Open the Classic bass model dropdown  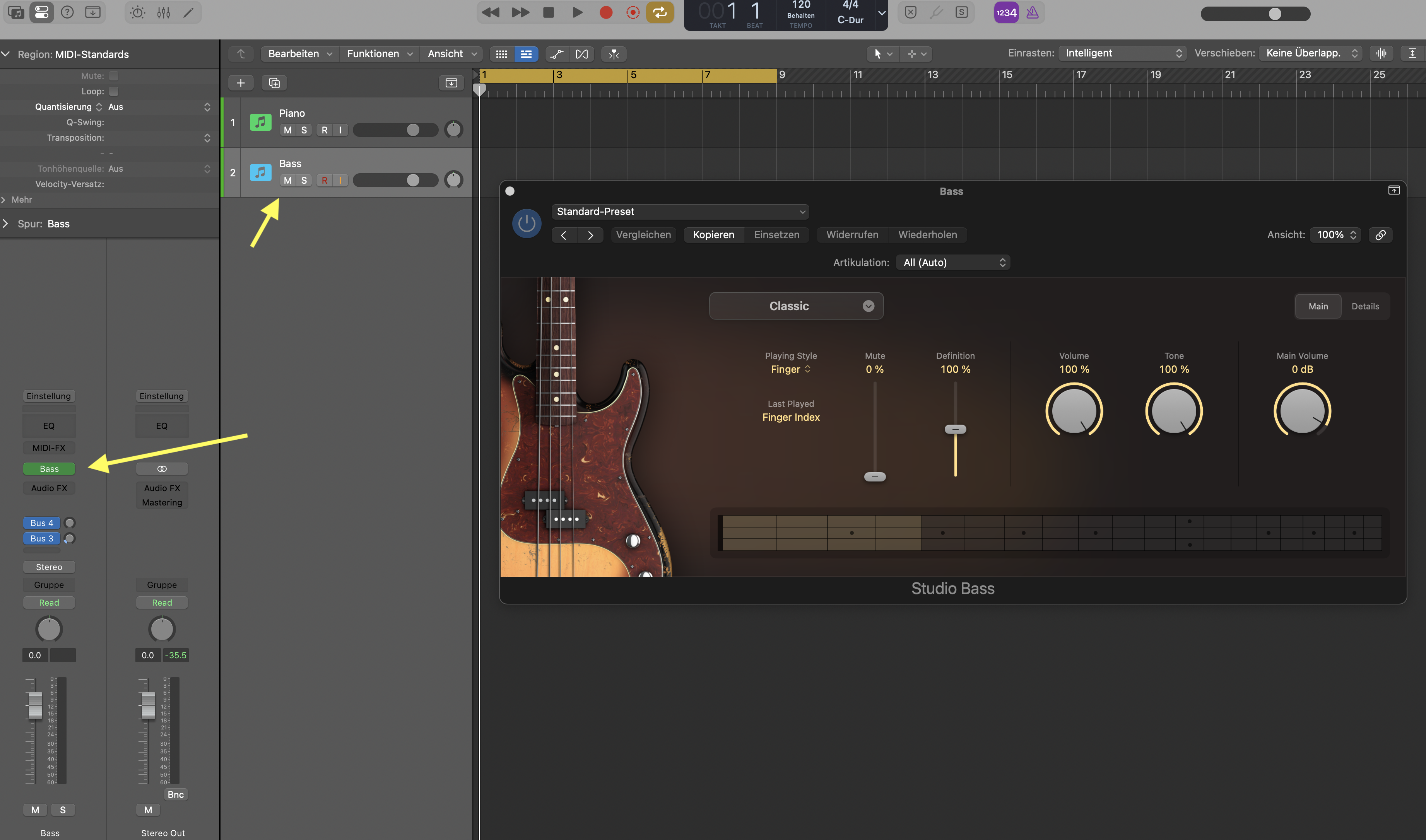click(796, 306)
